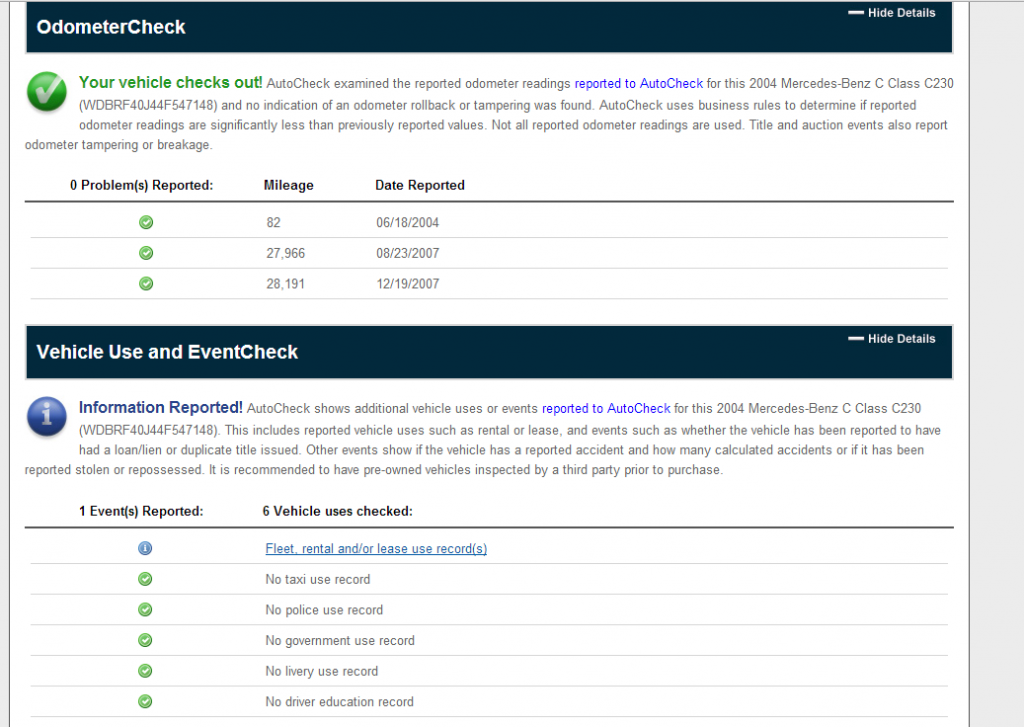Click the Vehicle Use and EventCheck header title

167,352
